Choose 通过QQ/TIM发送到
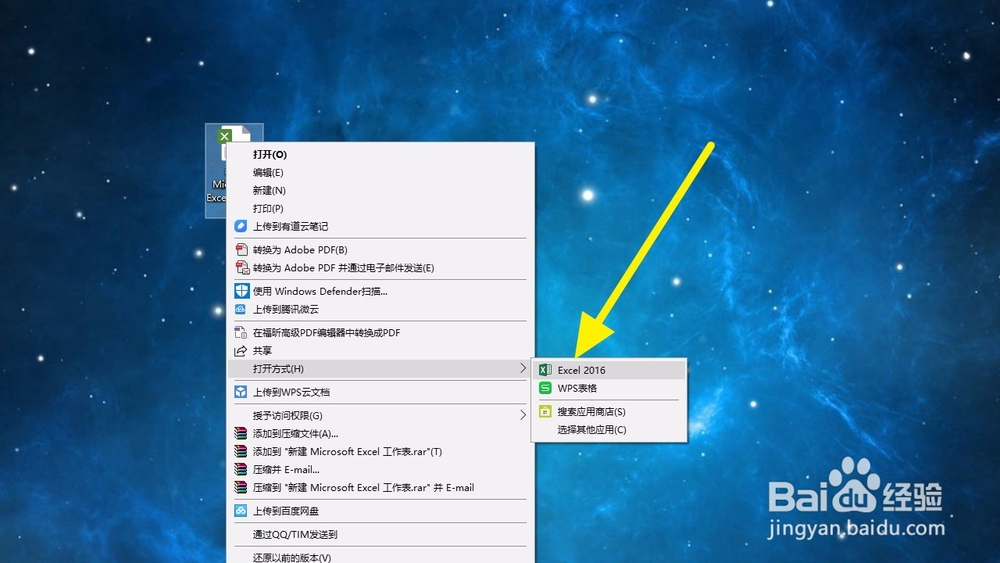 pos(380,534)
